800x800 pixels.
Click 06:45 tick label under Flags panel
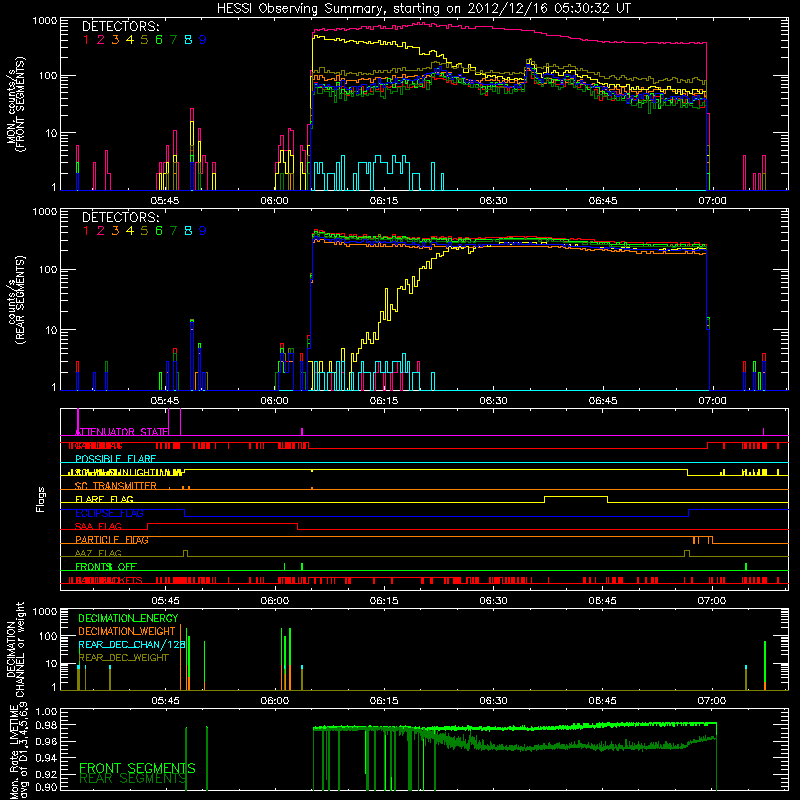602,601
